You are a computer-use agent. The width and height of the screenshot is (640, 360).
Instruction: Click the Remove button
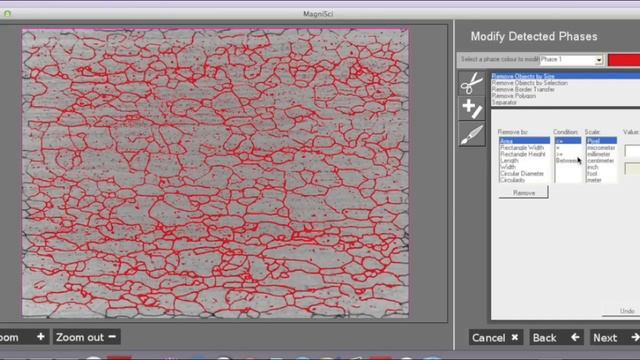tap(524, 193)
